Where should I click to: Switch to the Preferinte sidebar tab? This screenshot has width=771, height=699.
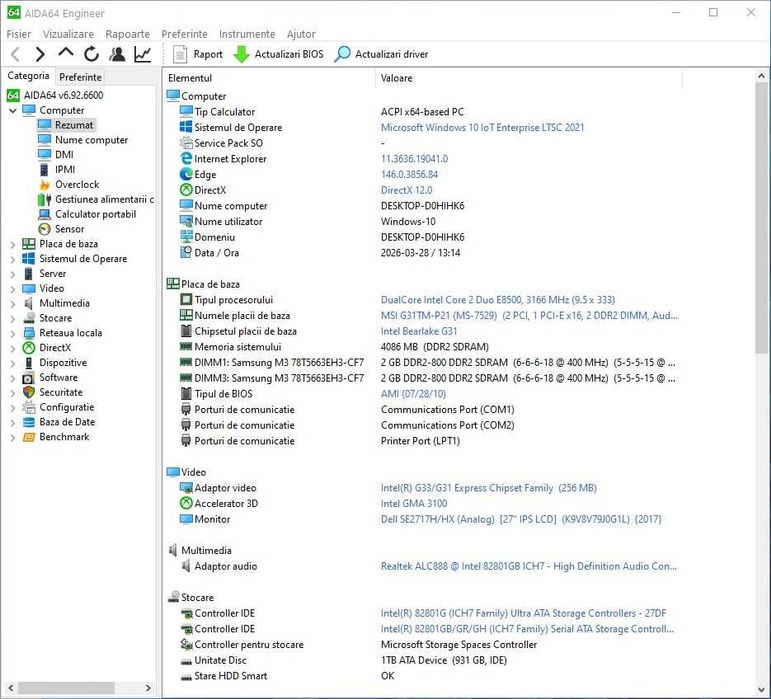click(80, 77)
